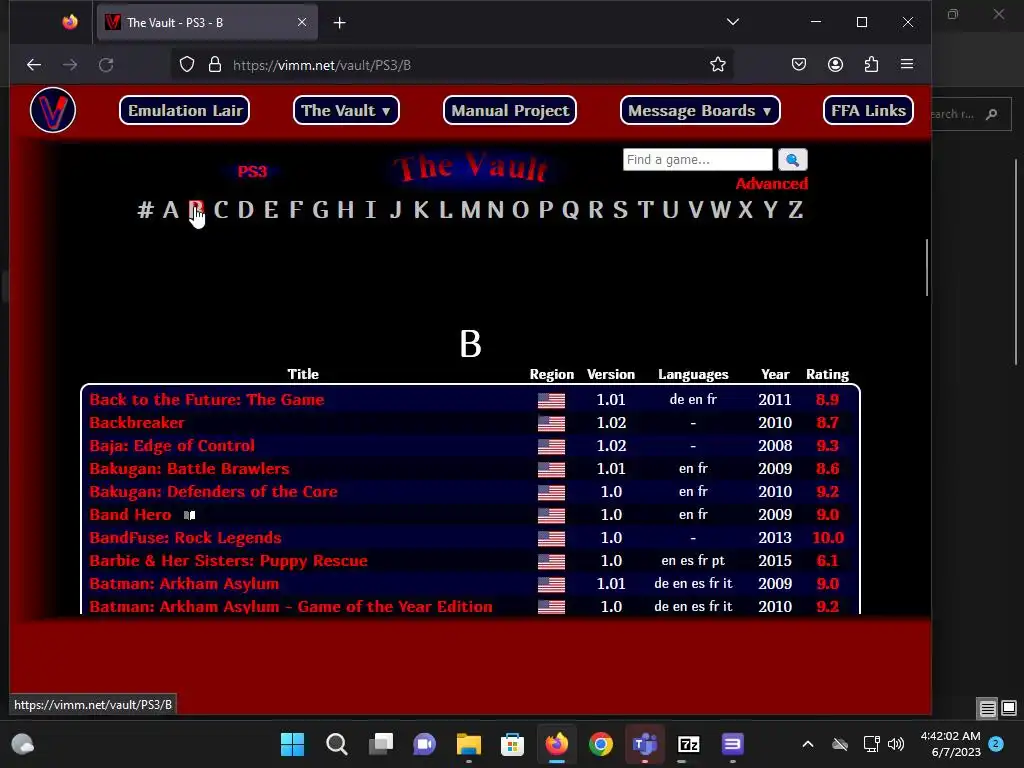The height and width of the screenshot is (768, 1024).
Task: Open Batman: Arkham Asylum version 1.01 entry
Action: click(184, 584)
